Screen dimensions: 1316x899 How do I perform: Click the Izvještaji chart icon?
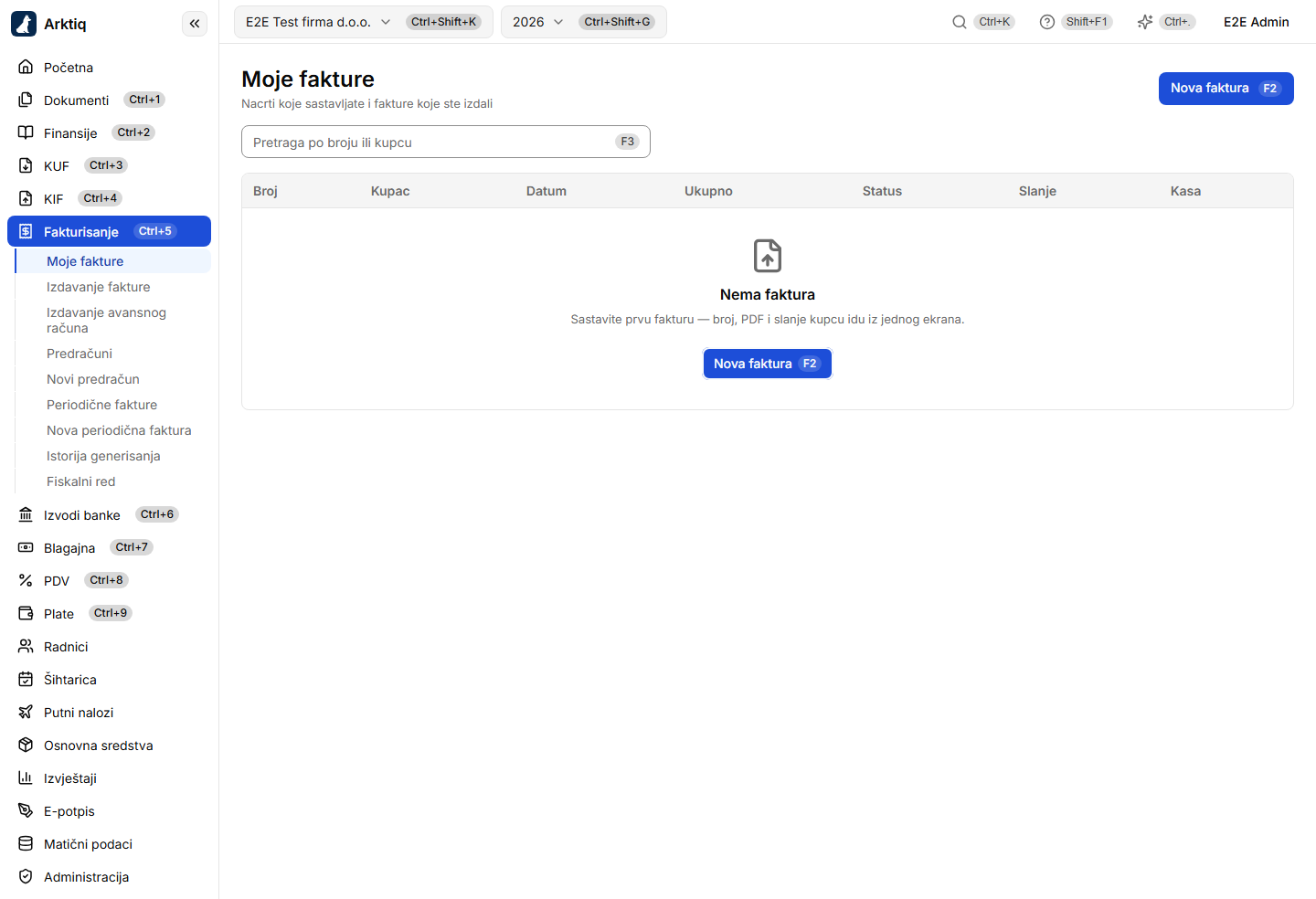pos(26,777)
